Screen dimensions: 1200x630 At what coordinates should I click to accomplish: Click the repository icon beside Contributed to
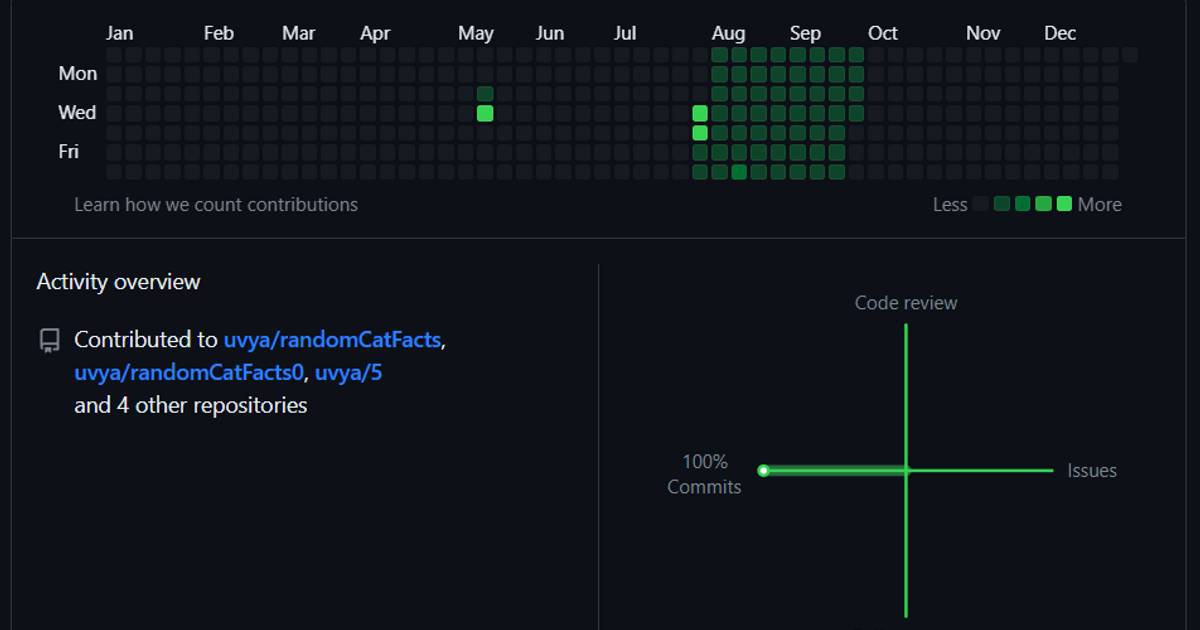click(49, 341)
